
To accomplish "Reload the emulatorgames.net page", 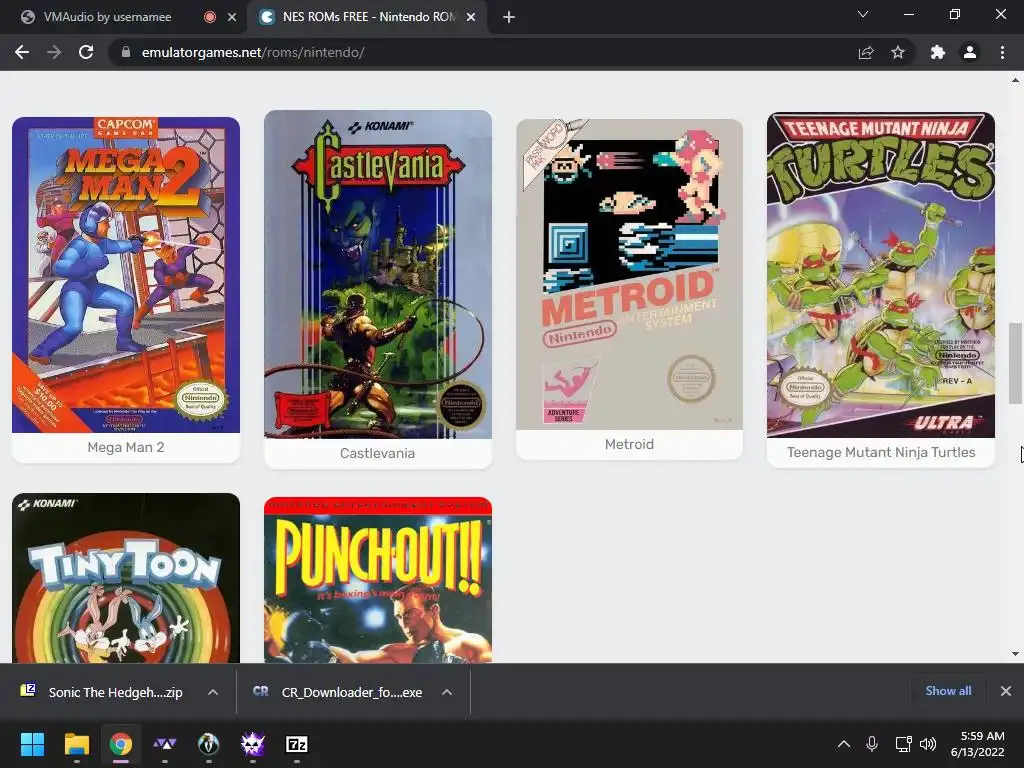I will [86, 52].
